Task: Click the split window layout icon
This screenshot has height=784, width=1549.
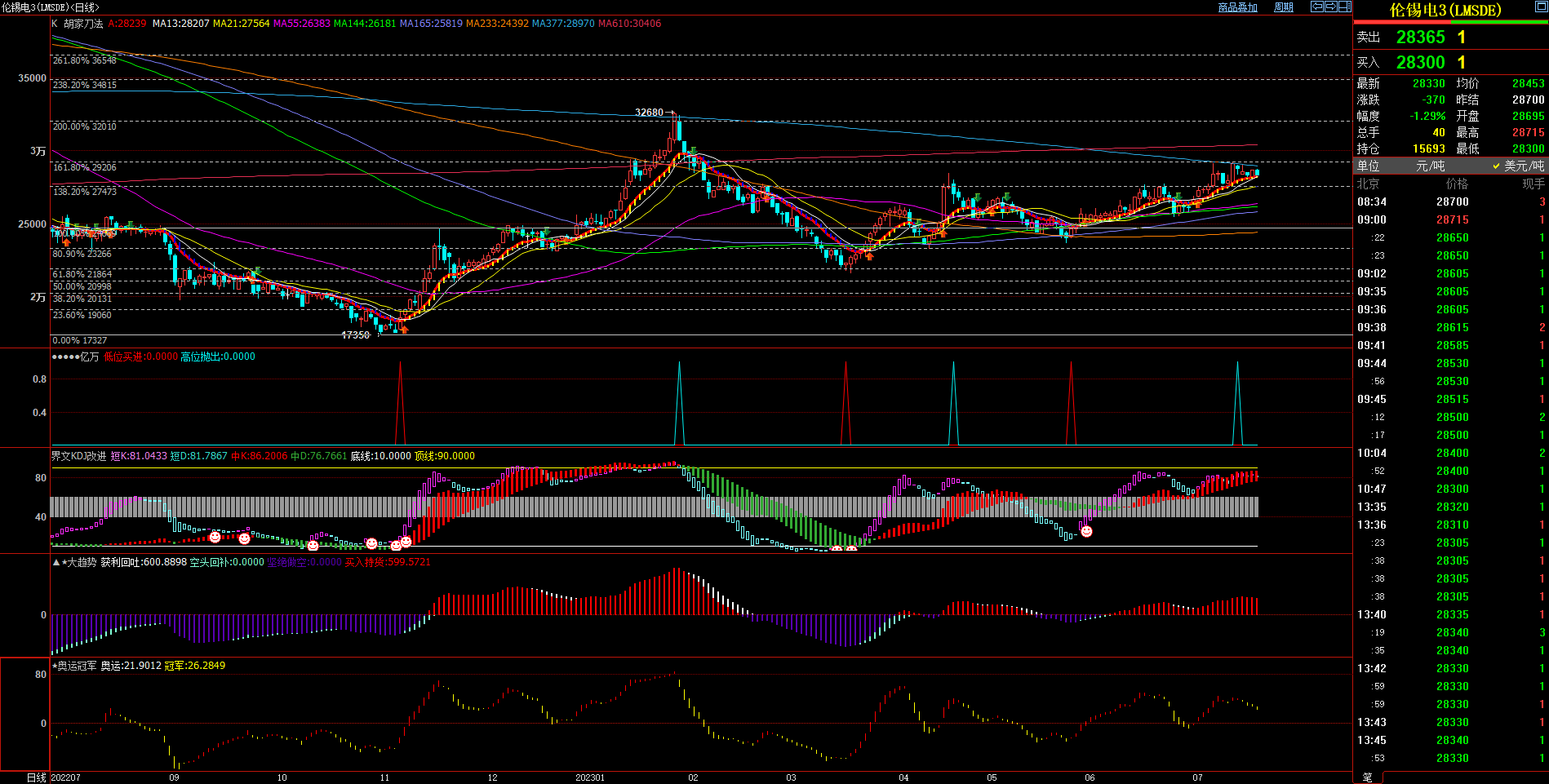Action: (1345, 7)
